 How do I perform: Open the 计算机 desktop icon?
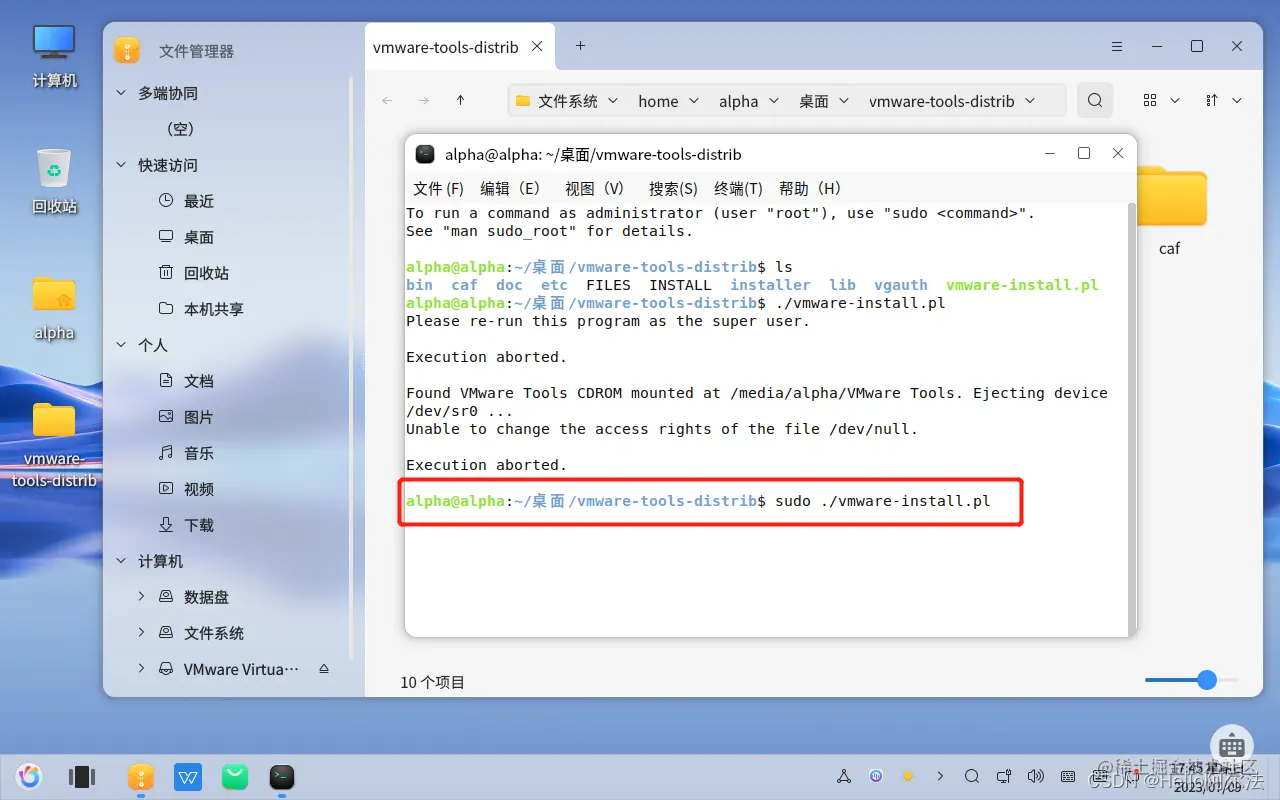click(x=54, y=56)
